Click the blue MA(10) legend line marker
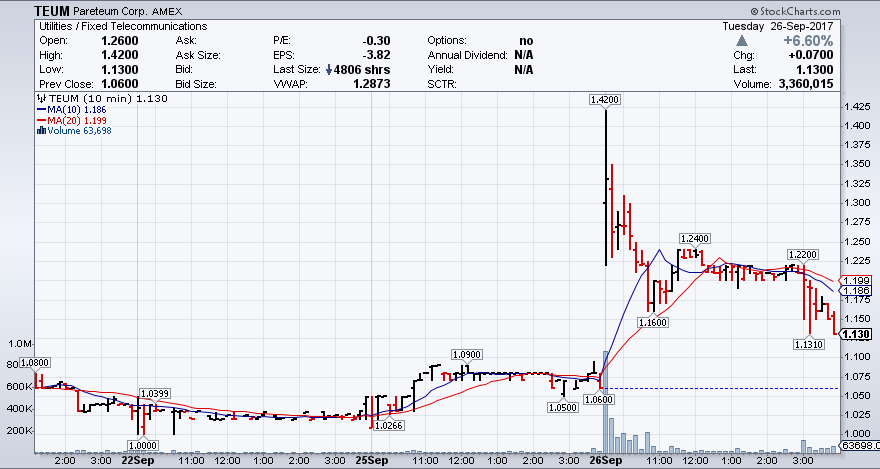Viewport: 880px width, 469px height. (39, 109)
